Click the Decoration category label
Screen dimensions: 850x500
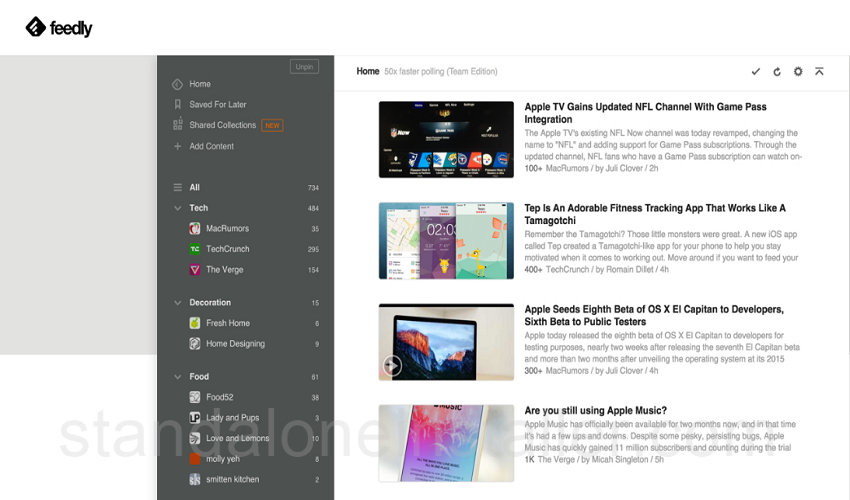tap(210, 303)
